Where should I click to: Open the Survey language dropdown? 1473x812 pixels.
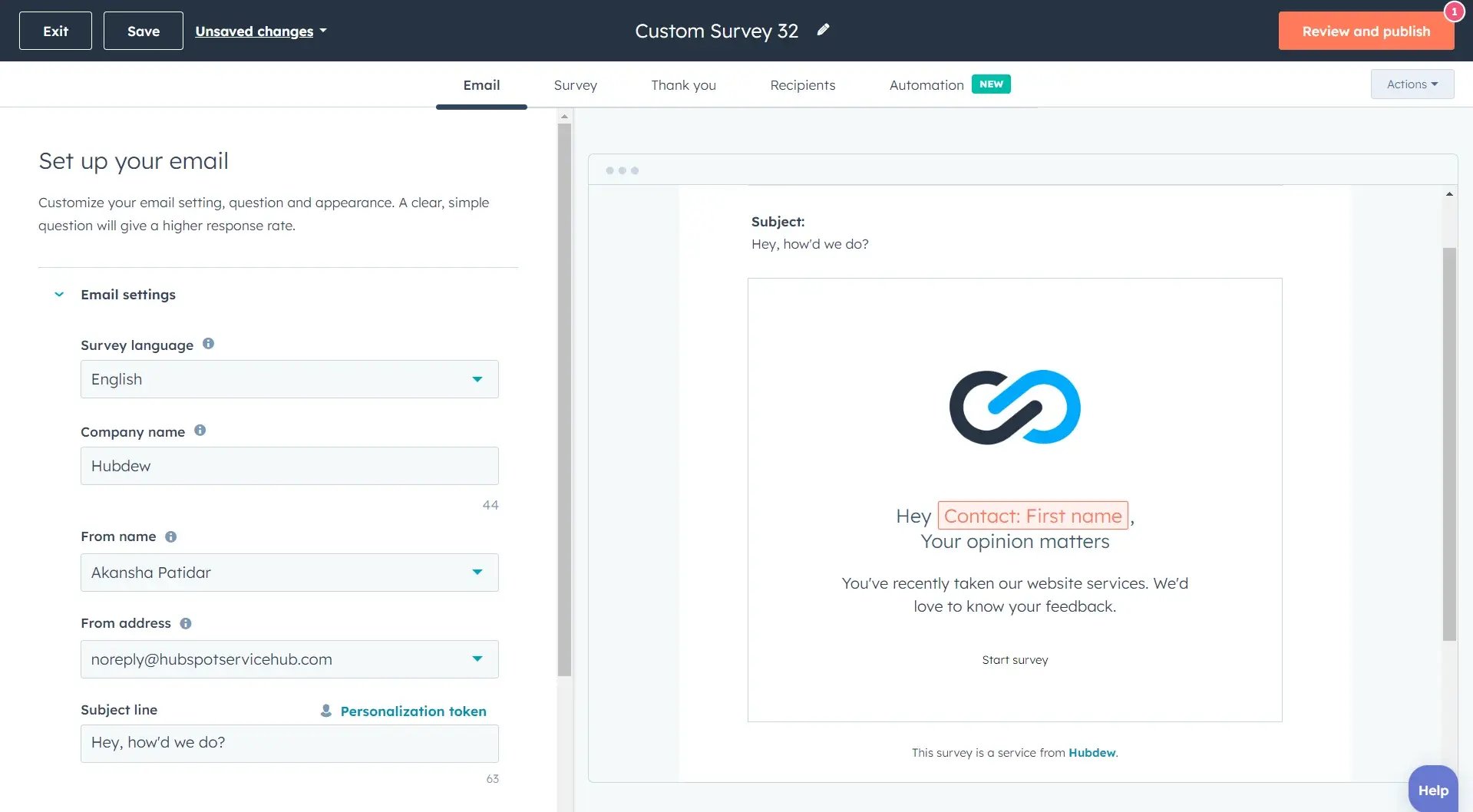(x=289, y=379)
